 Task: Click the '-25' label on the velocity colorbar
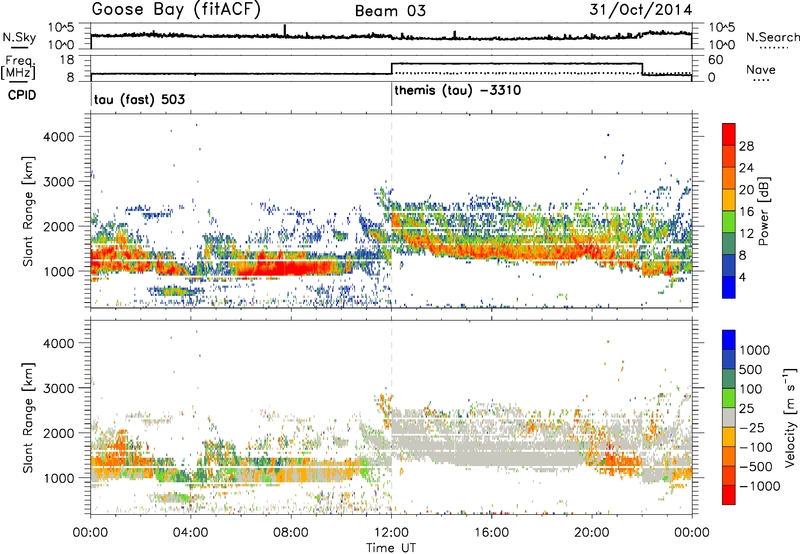click(753, 428)
